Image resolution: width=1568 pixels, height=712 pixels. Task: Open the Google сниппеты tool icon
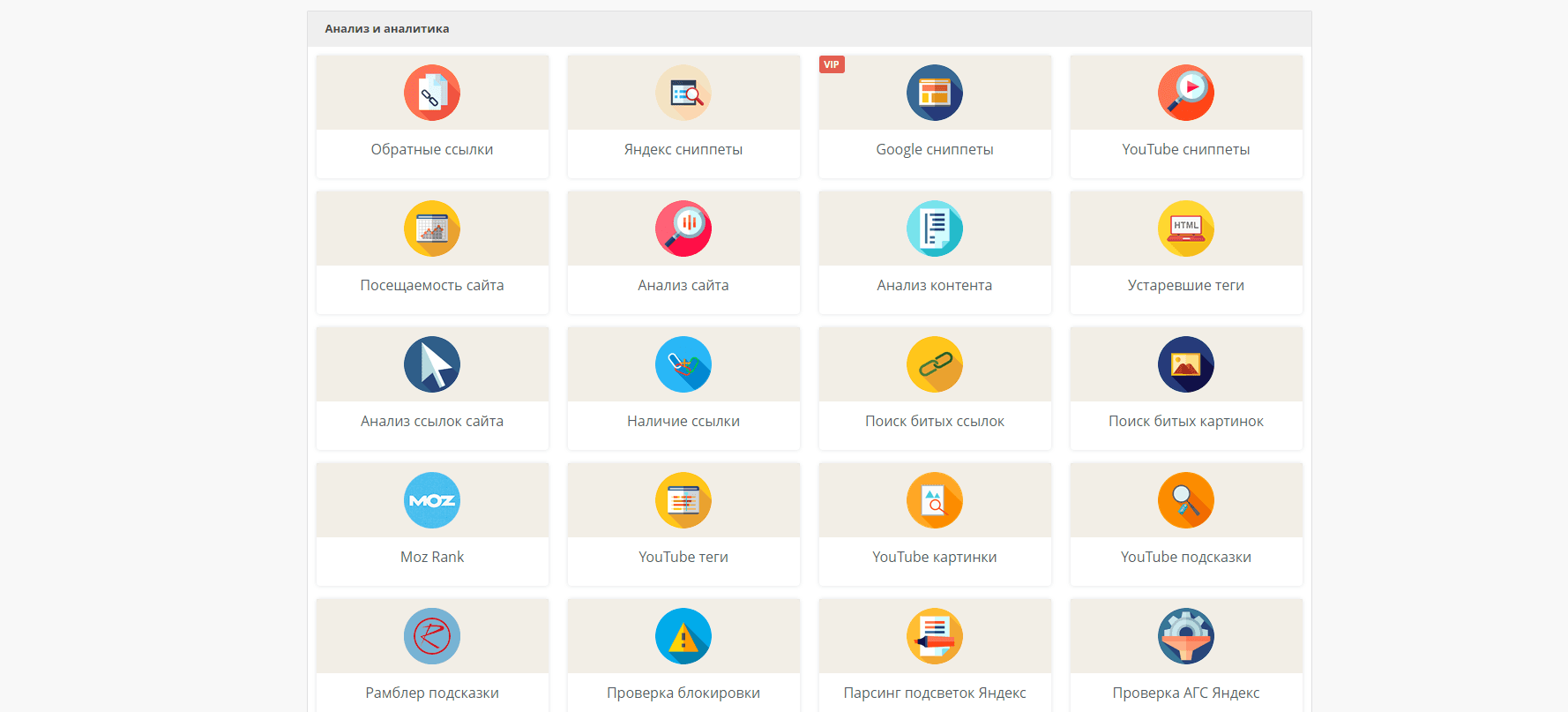(935, 93)
